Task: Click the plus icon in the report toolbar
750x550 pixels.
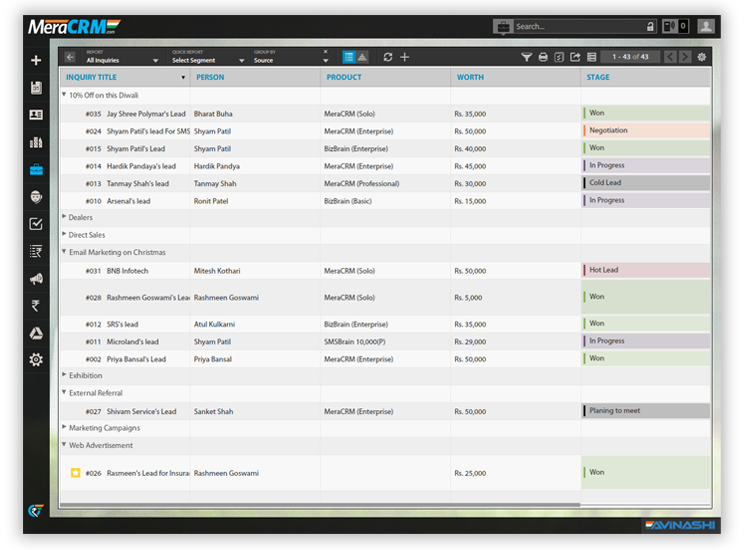Action: (405, 57)
